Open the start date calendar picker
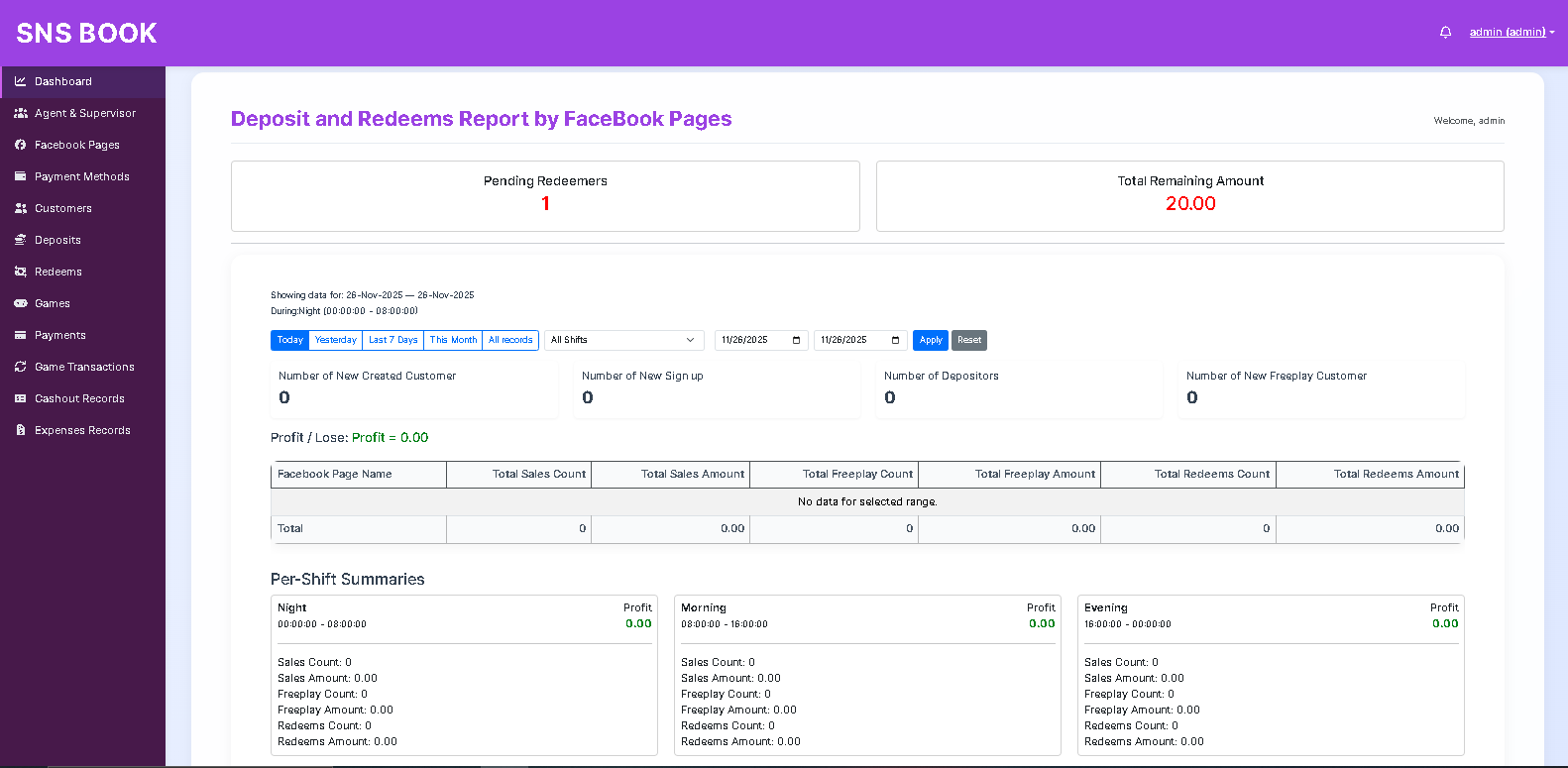 pyautogui.click(x=796, y=340)
